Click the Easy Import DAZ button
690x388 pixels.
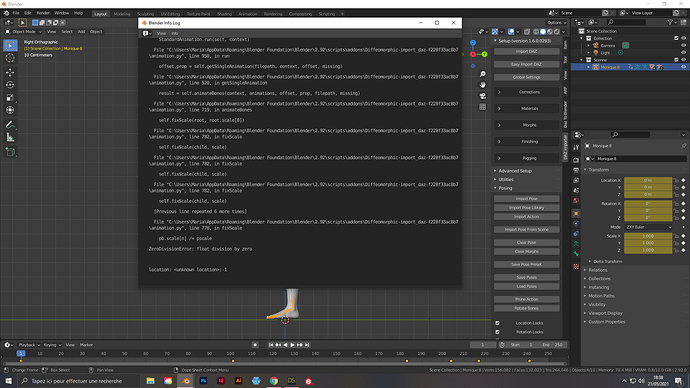[527, 64]
